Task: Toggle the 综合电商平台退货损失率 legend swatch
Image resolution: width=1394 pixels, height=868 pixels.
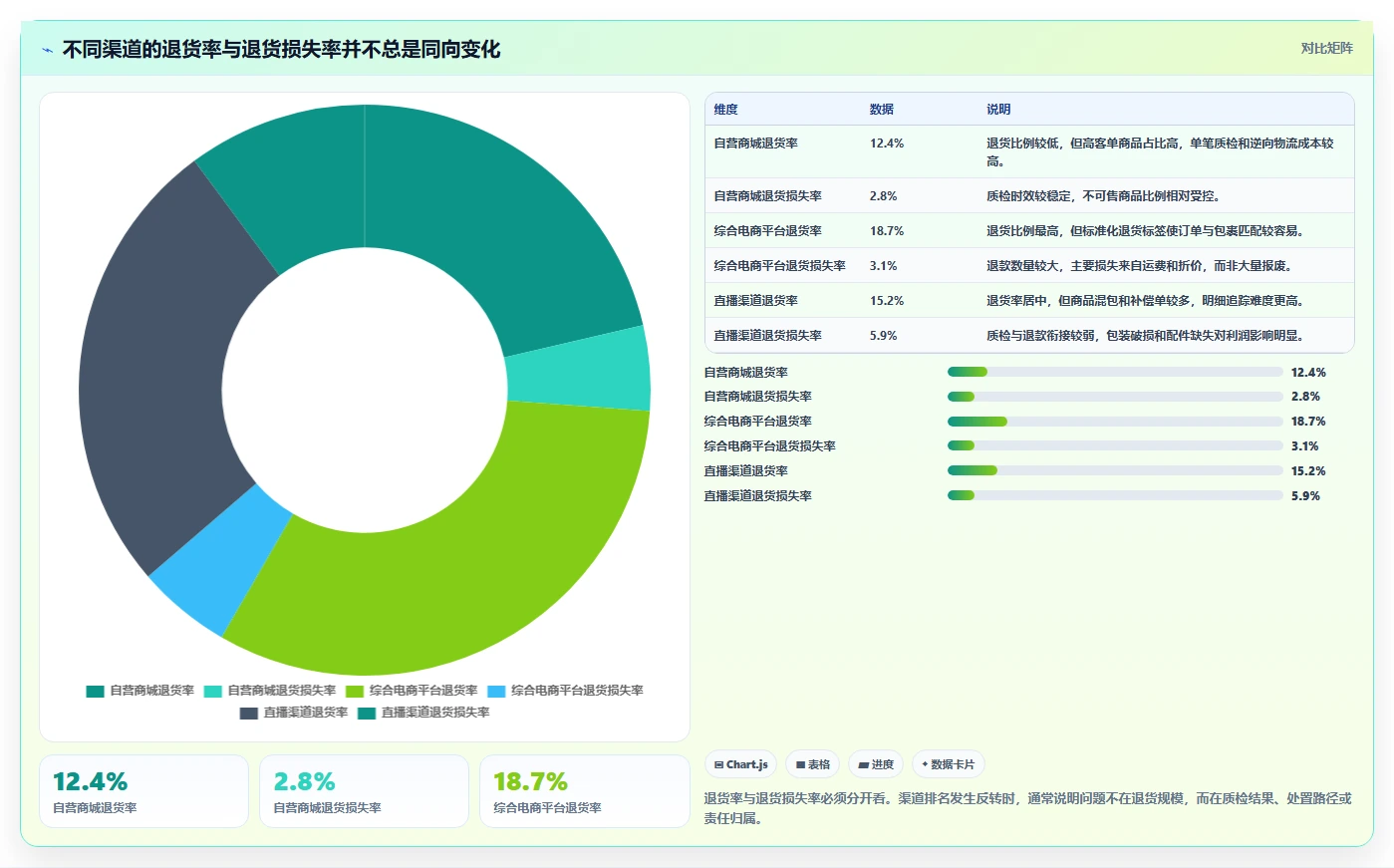Action: 497,691
